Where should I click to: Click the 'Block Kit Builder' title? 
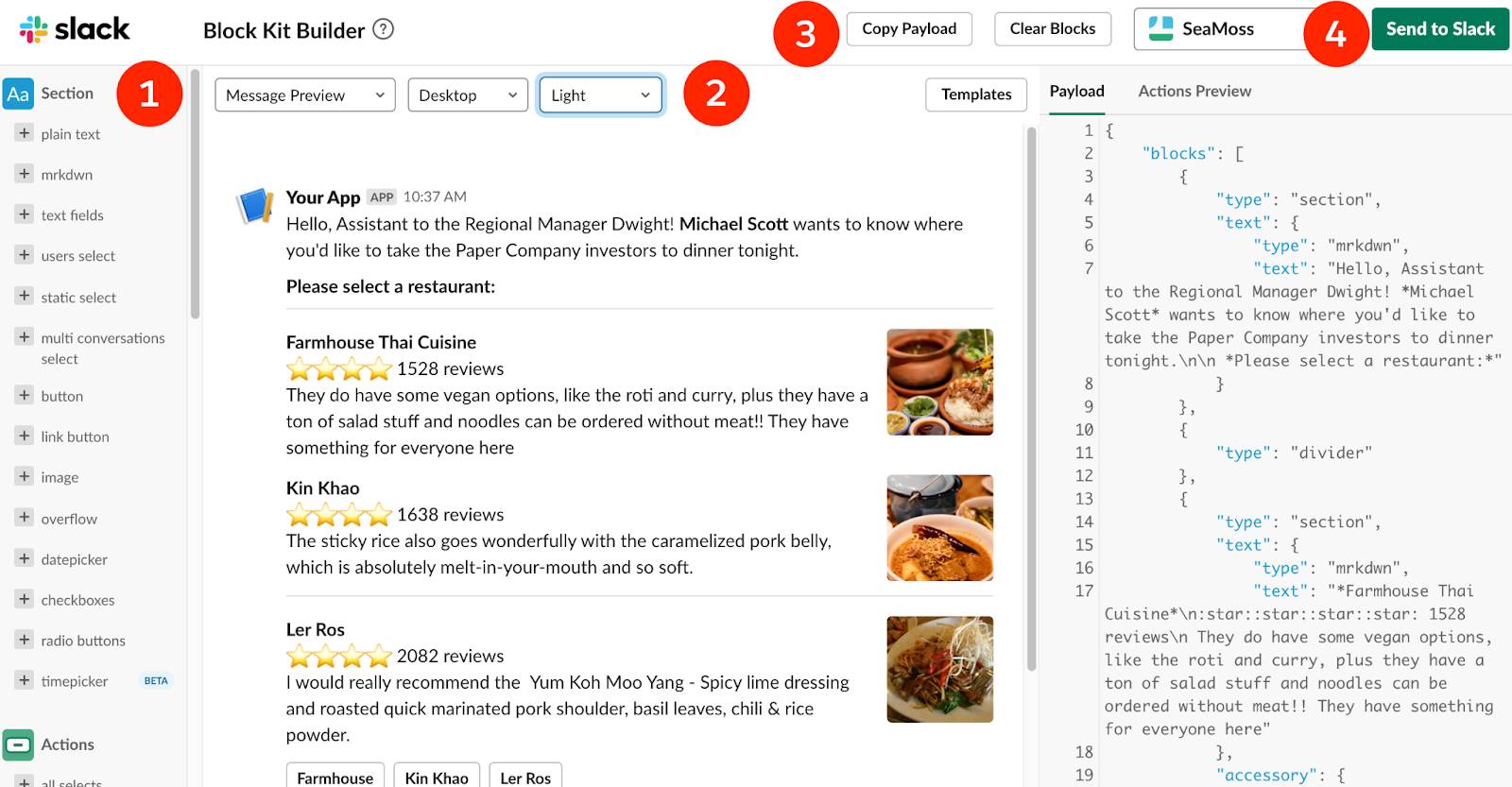coord(283,30)
